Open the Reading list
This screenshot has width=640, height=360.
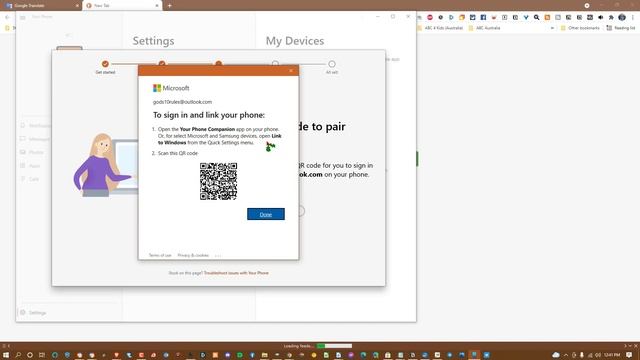click(620, 28)
